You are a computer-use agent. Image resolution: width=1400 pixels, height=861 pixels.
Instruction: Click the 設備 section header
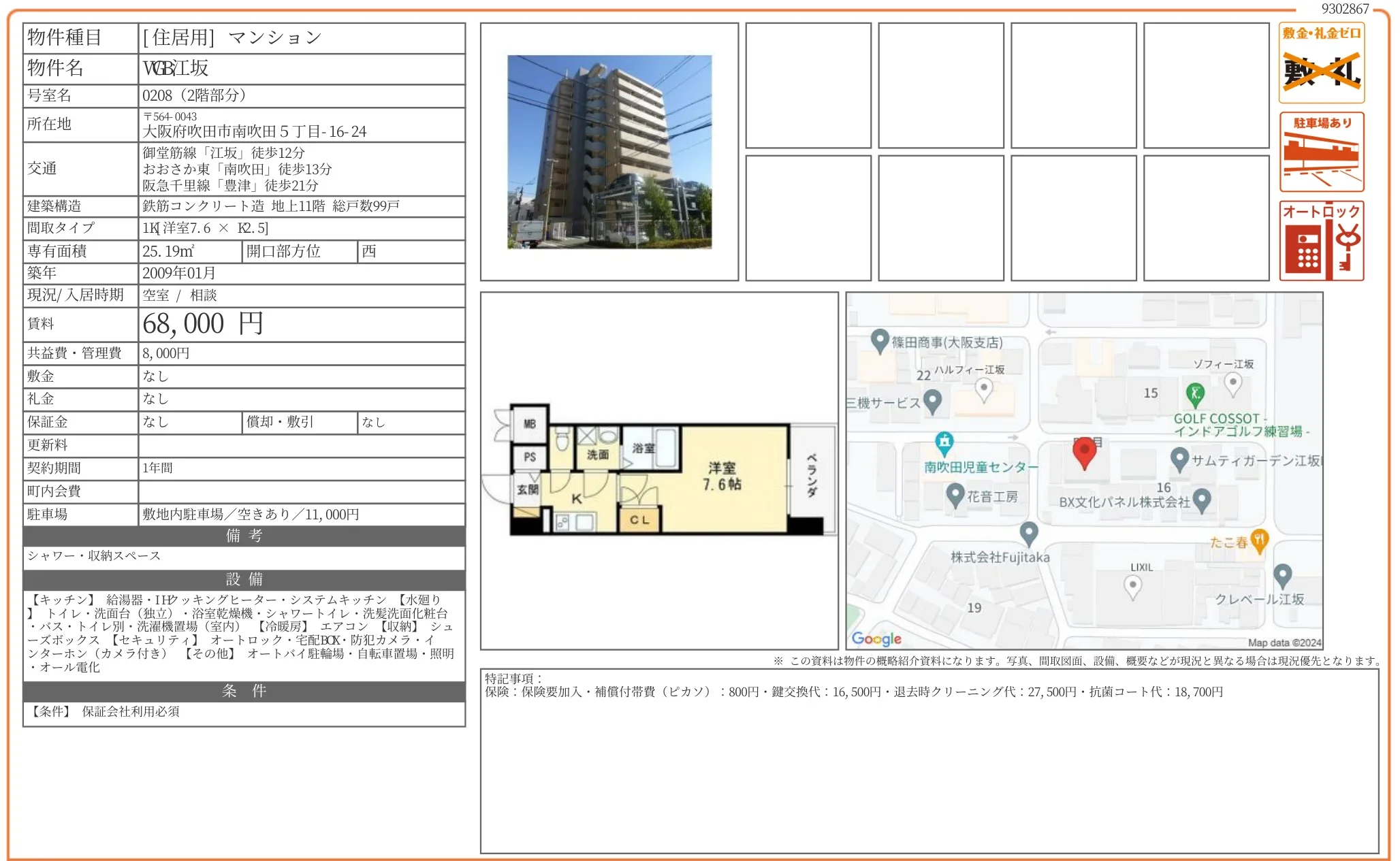[244, 579]
